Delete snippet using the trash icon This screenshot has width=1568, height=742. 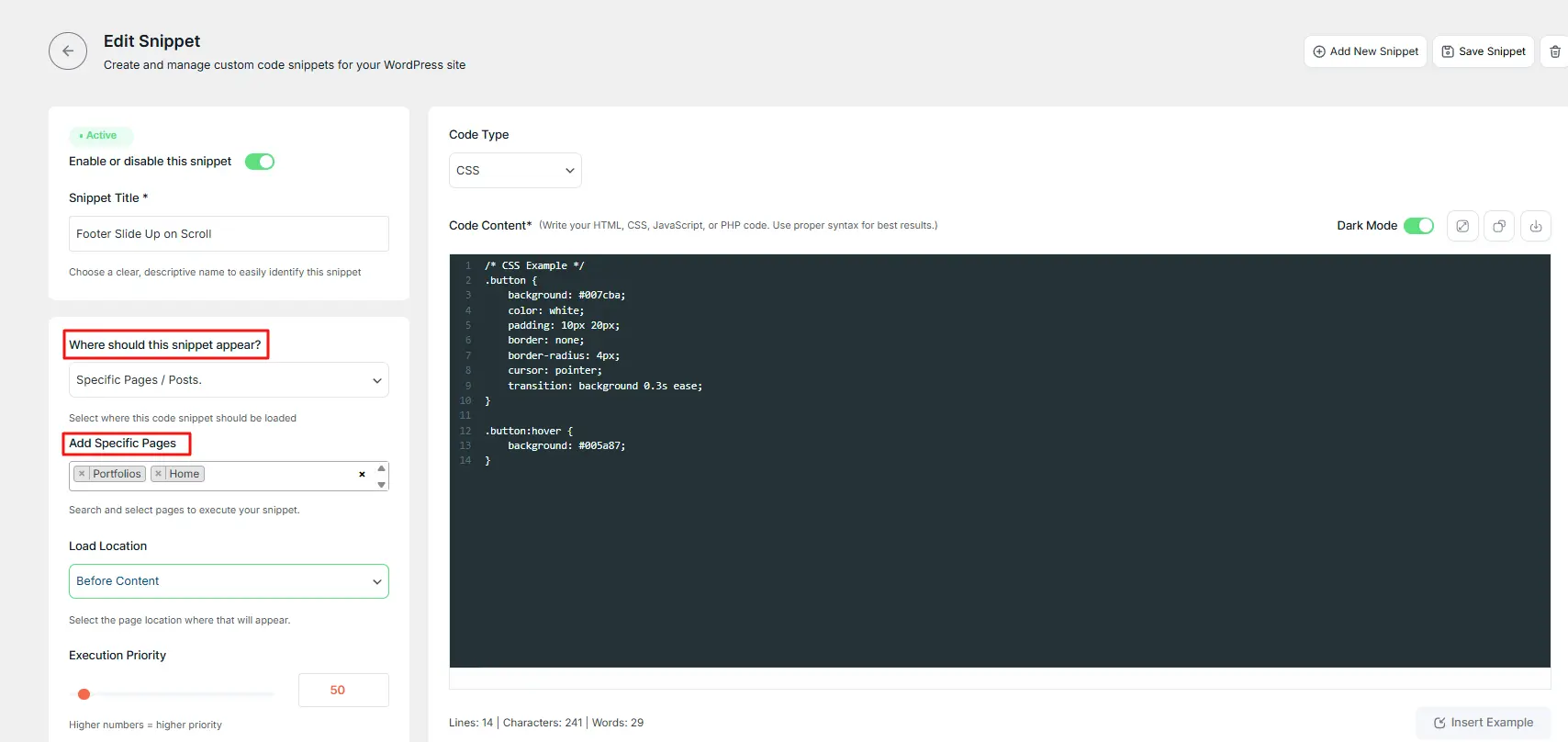click(1554, 51)
